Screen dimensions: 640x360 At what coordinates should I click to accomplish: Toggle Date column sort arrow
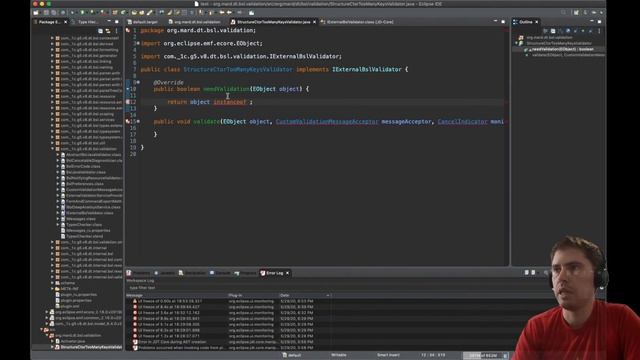click(327, 295)
